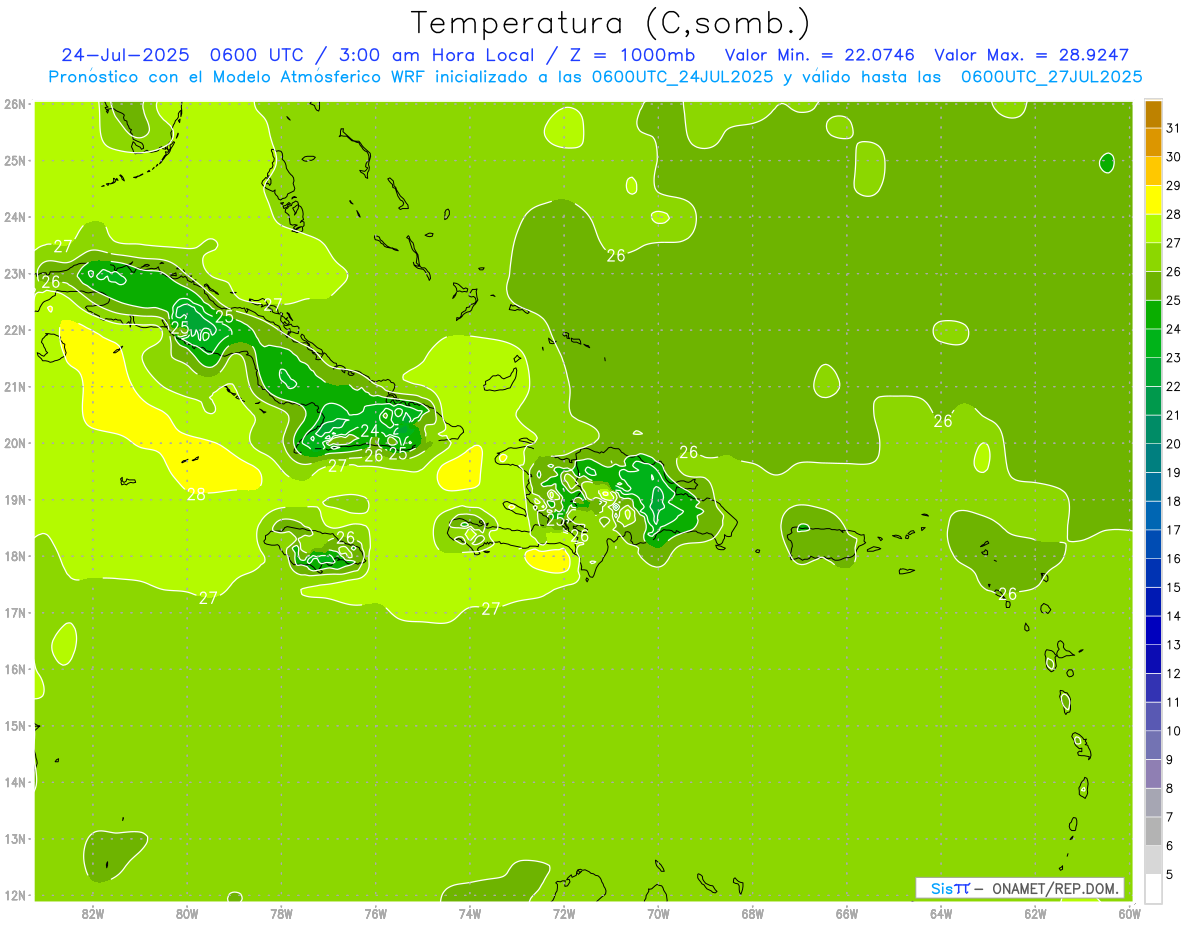
Task: Click the colorbar value label 5
Action: tap(1171, 875)
